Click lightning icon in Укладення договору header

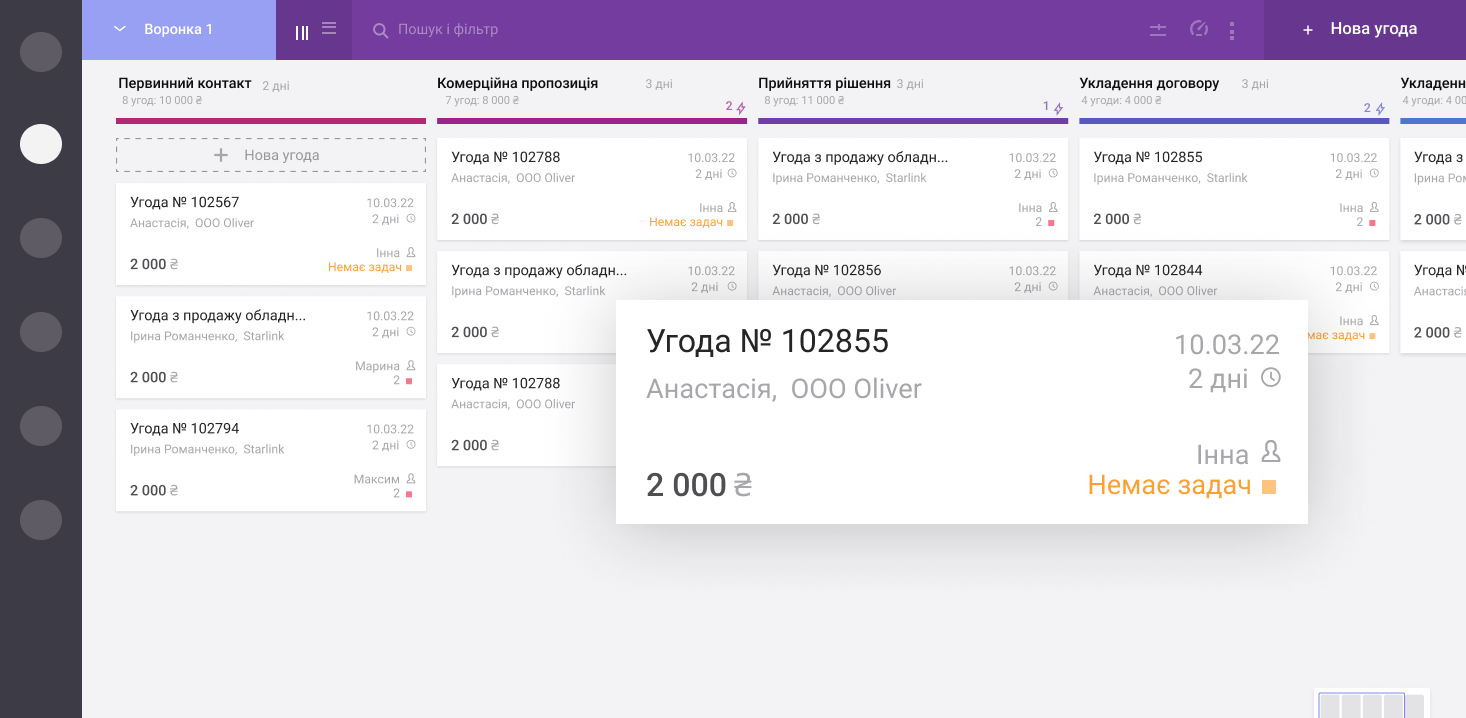(x=1380, y=108)
